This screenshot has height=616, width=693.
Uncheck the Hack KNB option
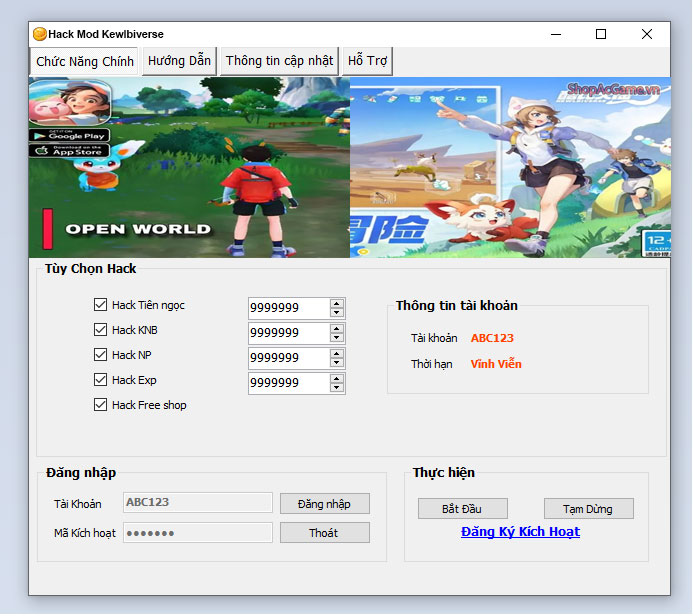(x=100, y=330)
